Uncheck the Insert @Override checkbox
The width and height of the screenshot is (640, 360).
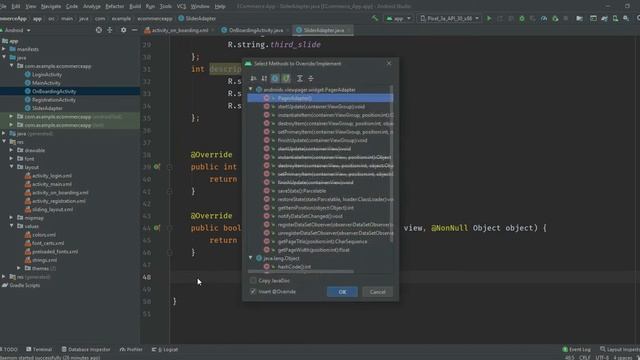253,291
